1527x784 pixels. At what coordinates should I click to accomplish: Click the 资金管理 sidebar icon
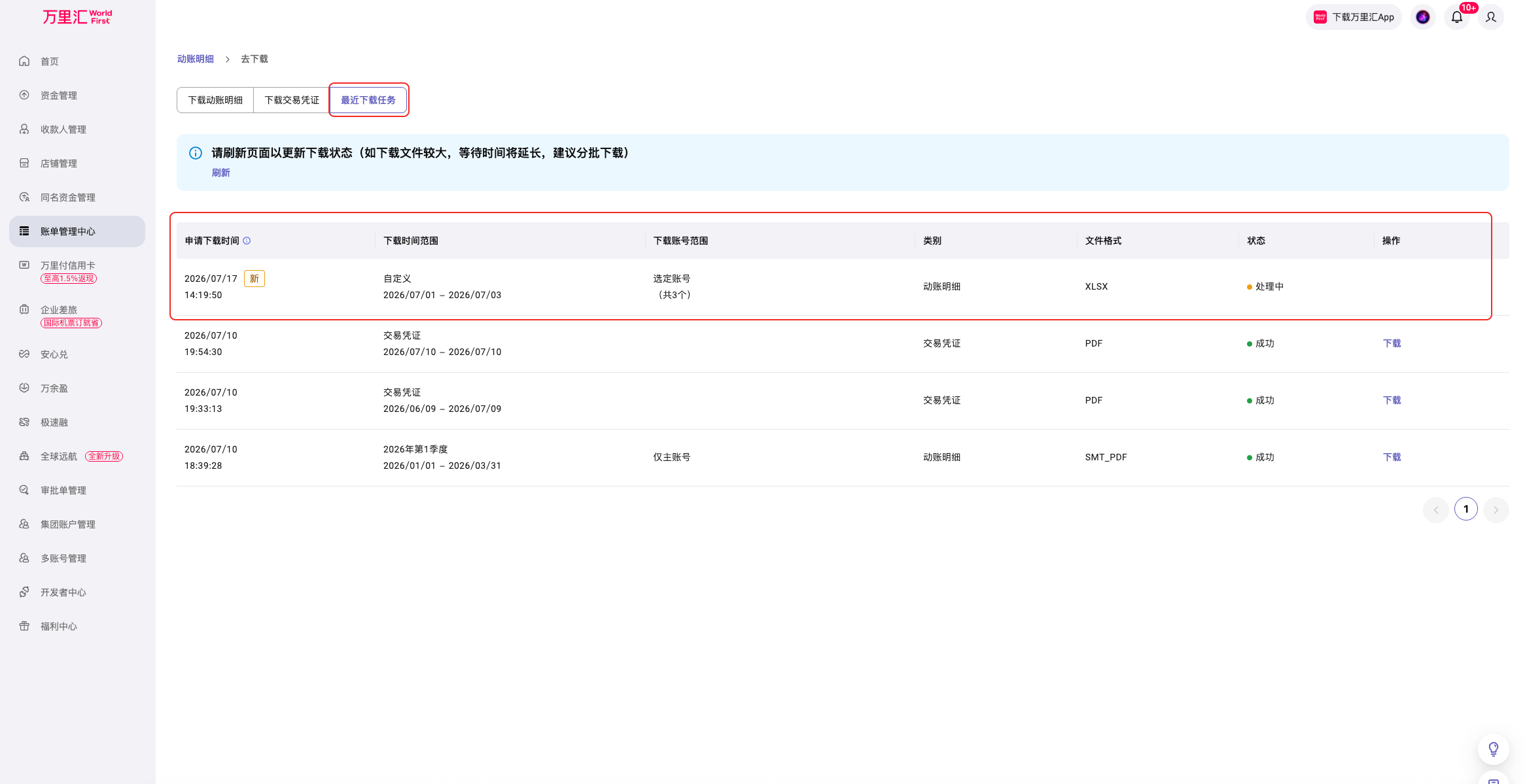click(x=24, y=95)
